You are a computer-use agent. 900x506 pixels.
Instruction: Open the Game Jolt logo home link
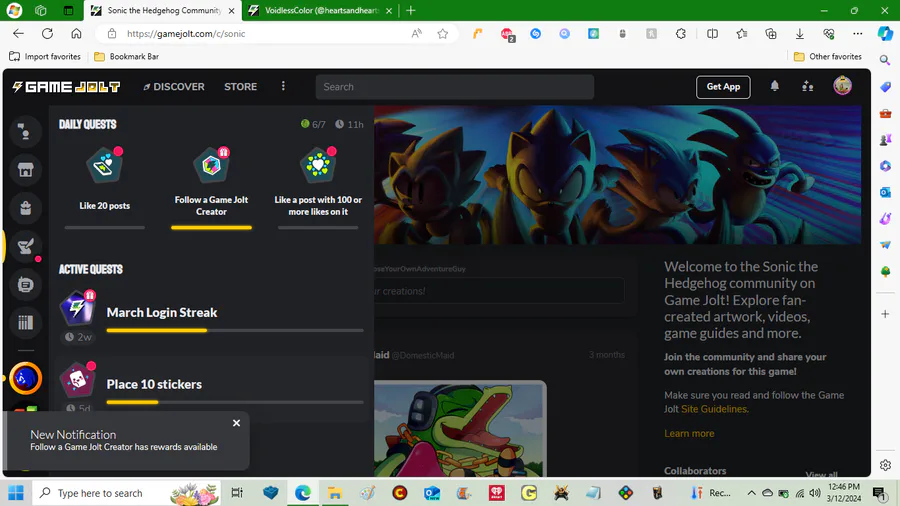(66, 87)
